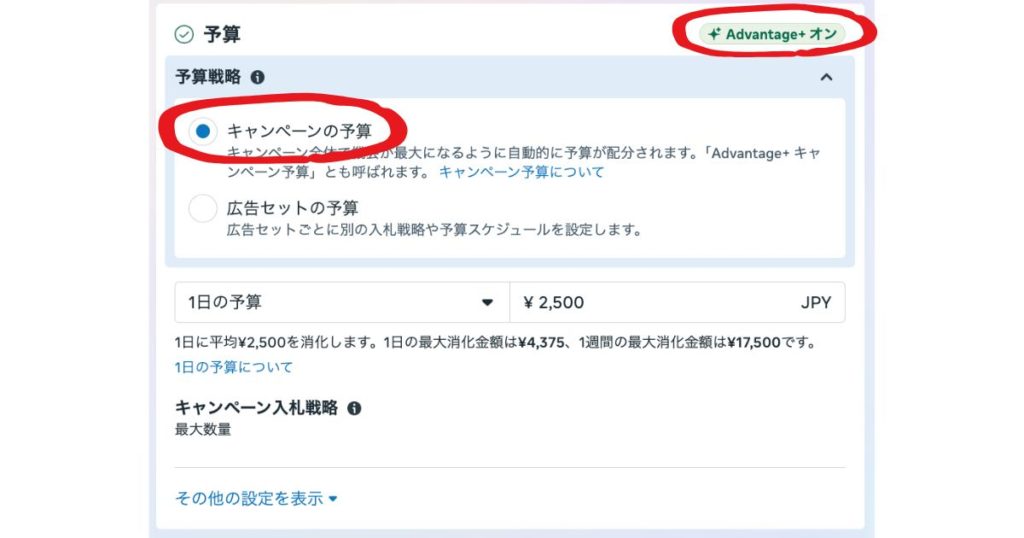The image size is (1024, 538).
Task: Follow the 1日の予算について link
Action: tap(234, 367)
